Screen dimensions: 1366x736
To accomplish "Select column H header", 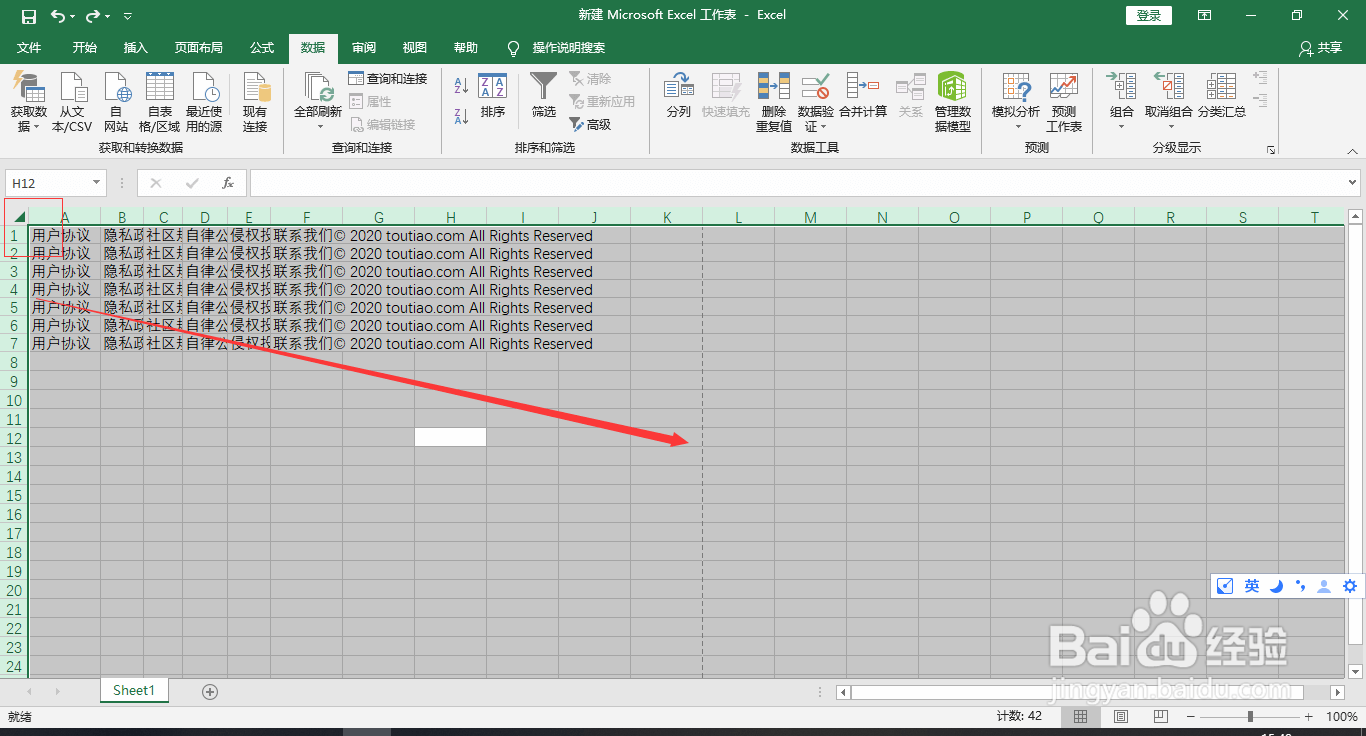I will (451, 217).
